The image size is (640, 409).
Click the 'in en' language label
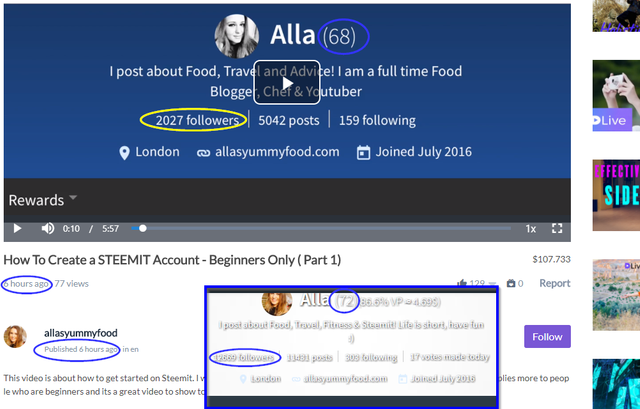tap(131, 349)
